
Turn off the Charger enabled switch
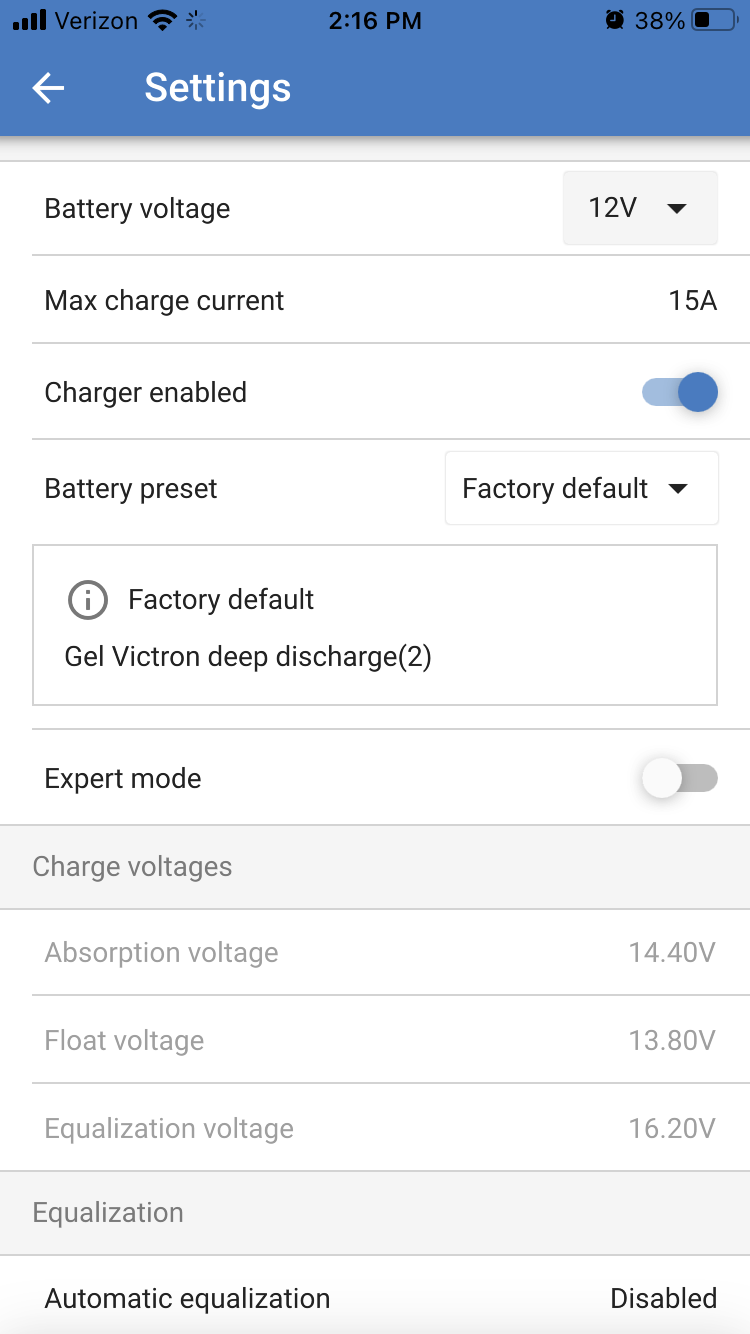point(680,392)
